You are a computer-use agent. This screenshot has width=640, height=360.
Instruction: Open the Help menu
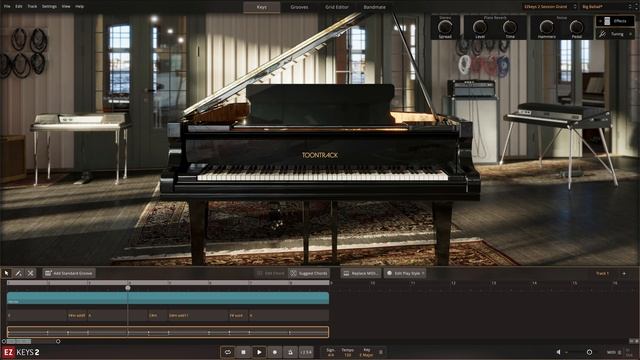pyautogui.click(x=80, y=7)
